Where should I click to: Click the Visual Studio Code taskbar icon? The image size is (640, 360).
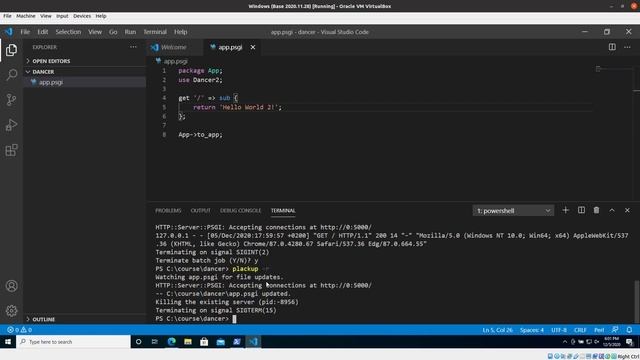click(x=253, y=342)
